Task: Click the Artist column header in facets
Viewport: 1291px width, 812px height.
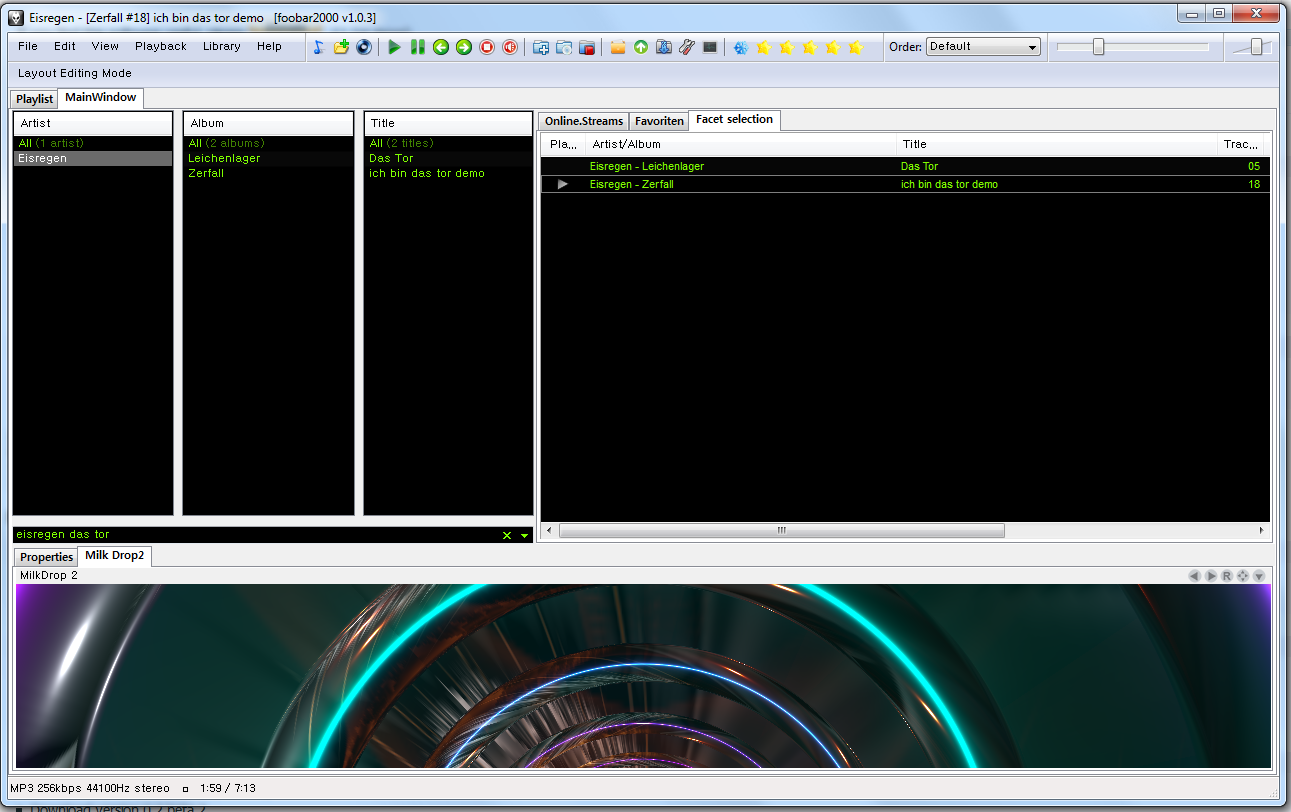Action: tap(93, 123)
